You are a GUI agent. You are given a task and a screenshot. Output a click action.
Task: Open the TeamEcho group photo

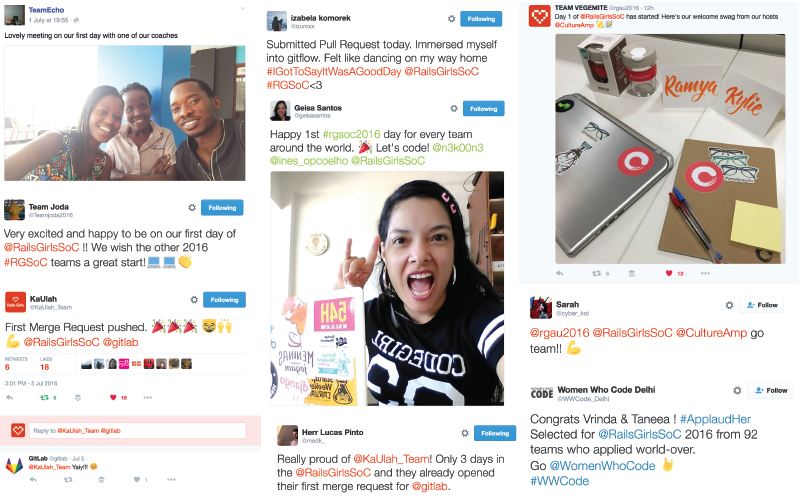coord(125,113)
